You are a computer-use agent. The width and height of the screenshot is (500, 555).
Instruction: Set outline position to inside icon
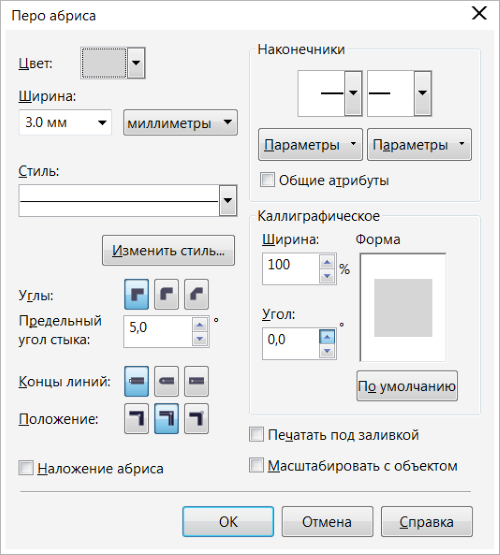[x=196, y=419]
